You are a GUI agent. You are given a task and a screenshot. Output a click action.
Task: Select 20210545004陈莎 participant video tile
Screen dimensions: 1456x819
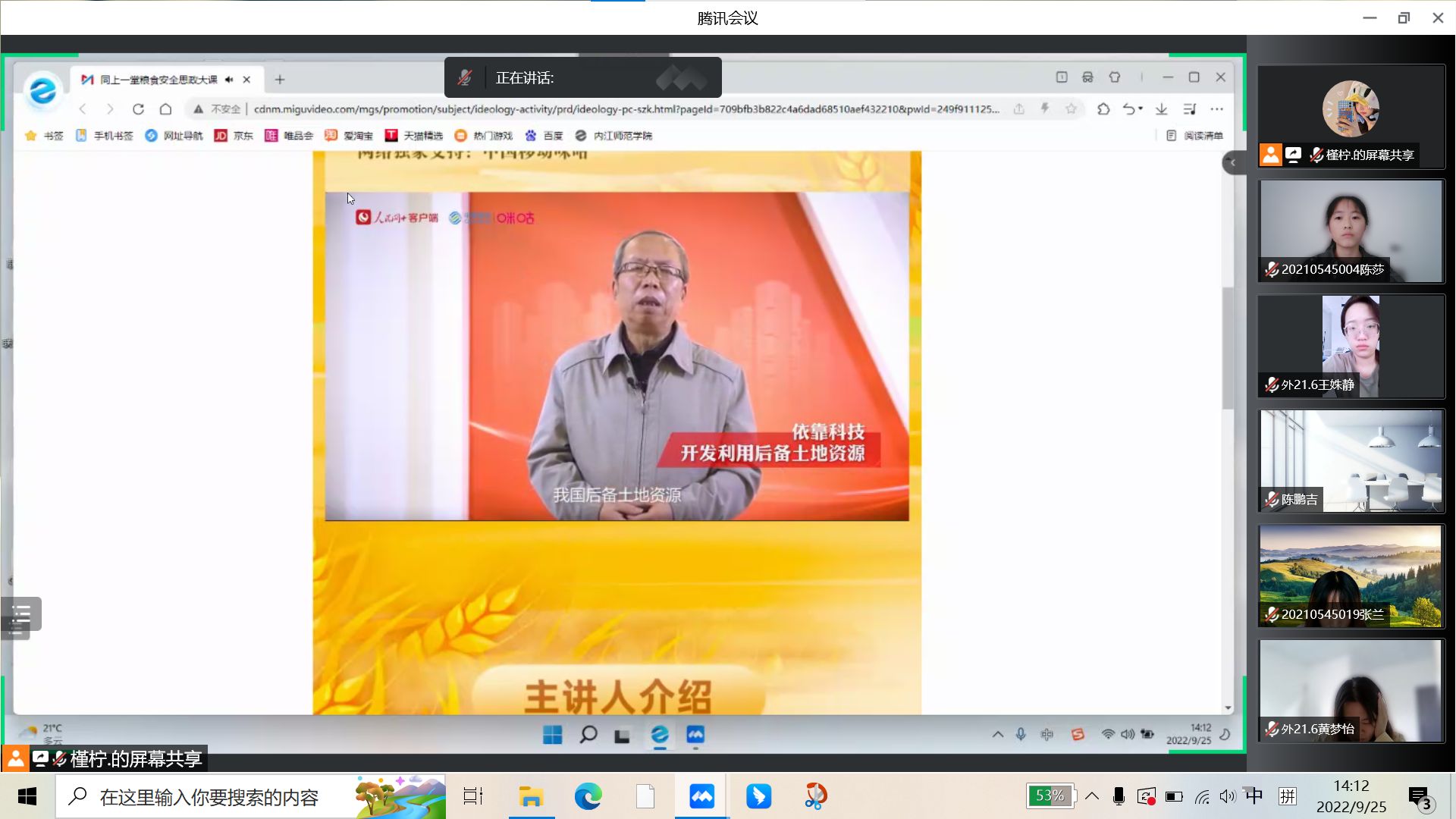(1351, 231)
